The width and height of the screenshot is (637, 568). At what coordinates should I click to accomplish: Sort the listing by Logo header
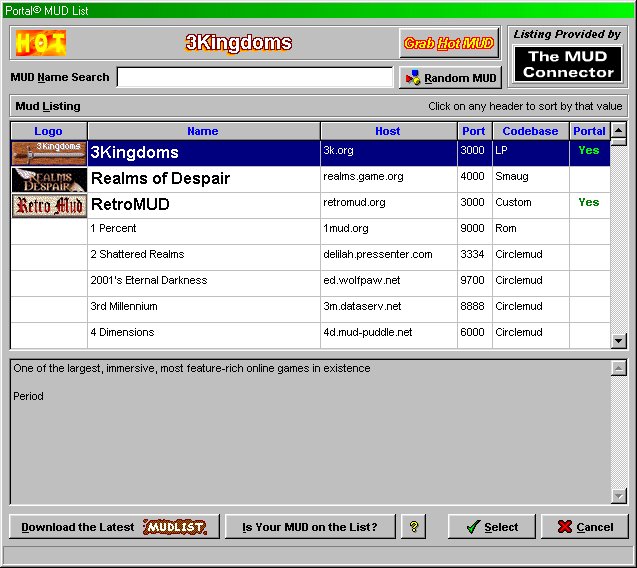pyautogui.click(x=49, y=131)
